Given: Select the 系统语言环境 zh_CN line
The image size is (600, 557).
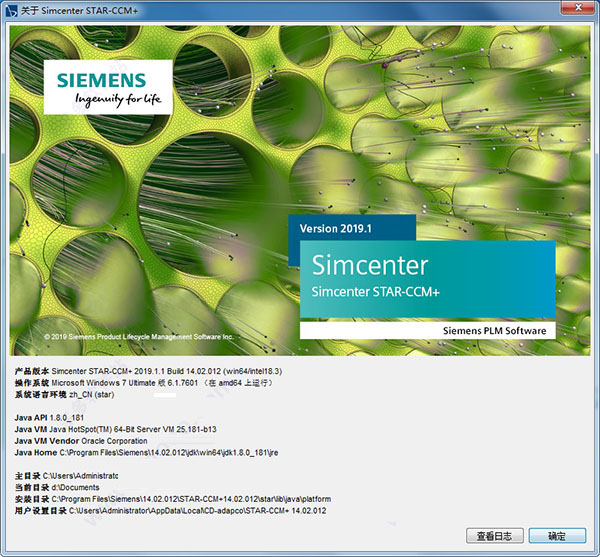Looking at the screenshot, I should tap(65, 394).
